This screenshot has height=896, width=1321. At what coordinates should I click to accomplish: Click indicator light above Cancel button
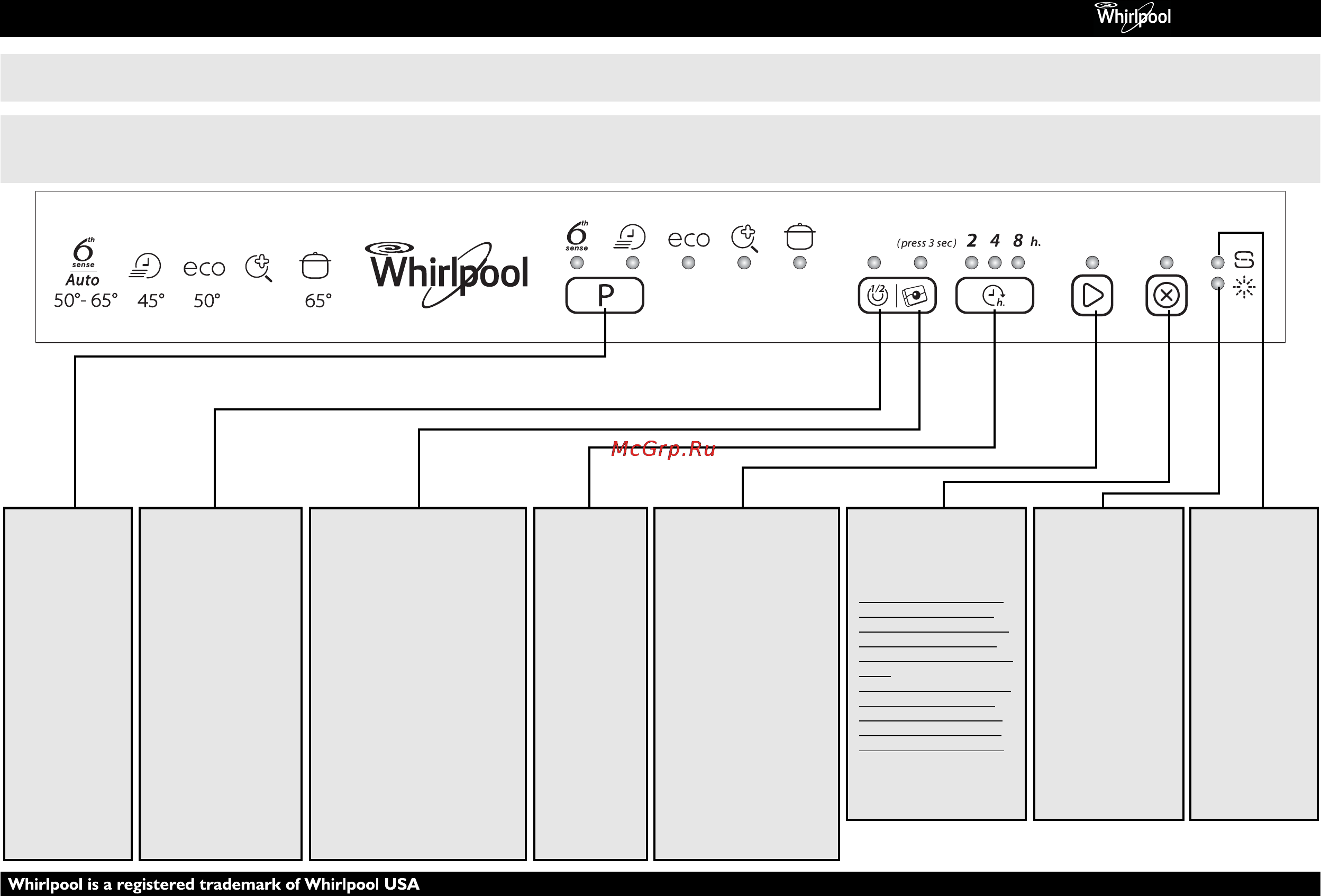pyautogui.click(x=1167, y=262)
